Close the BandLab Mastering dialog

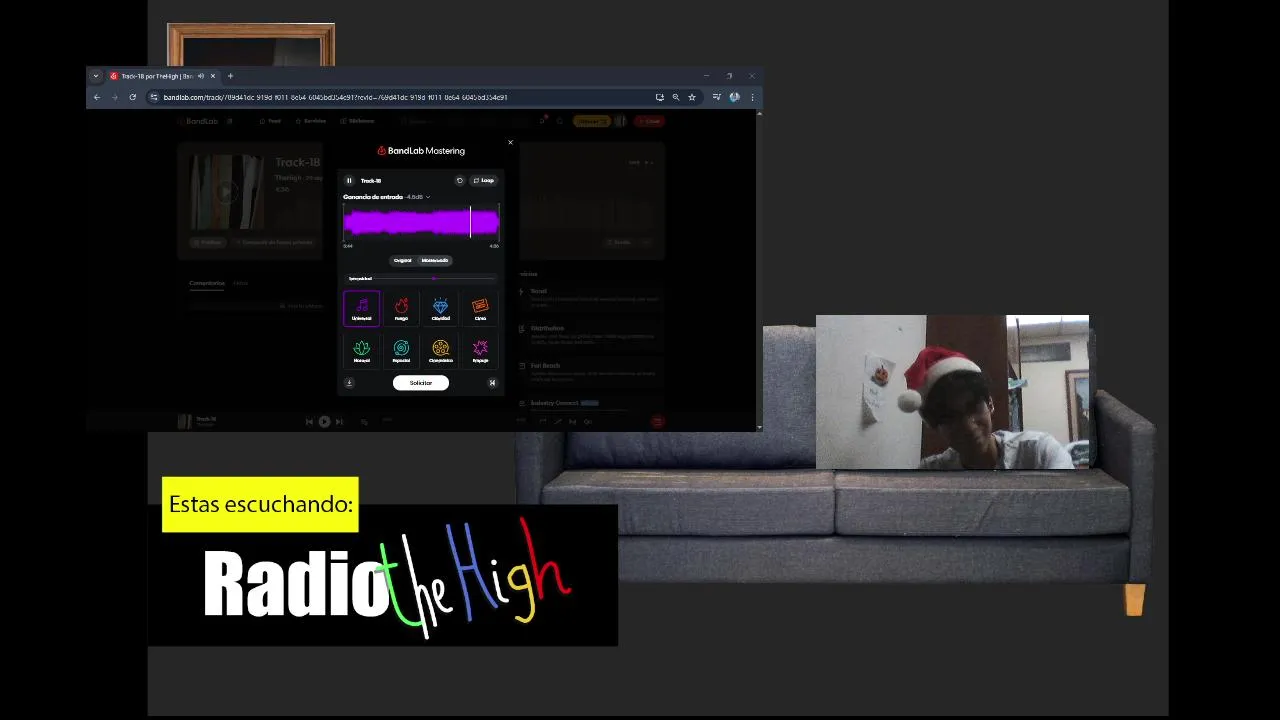pos(510,143)
